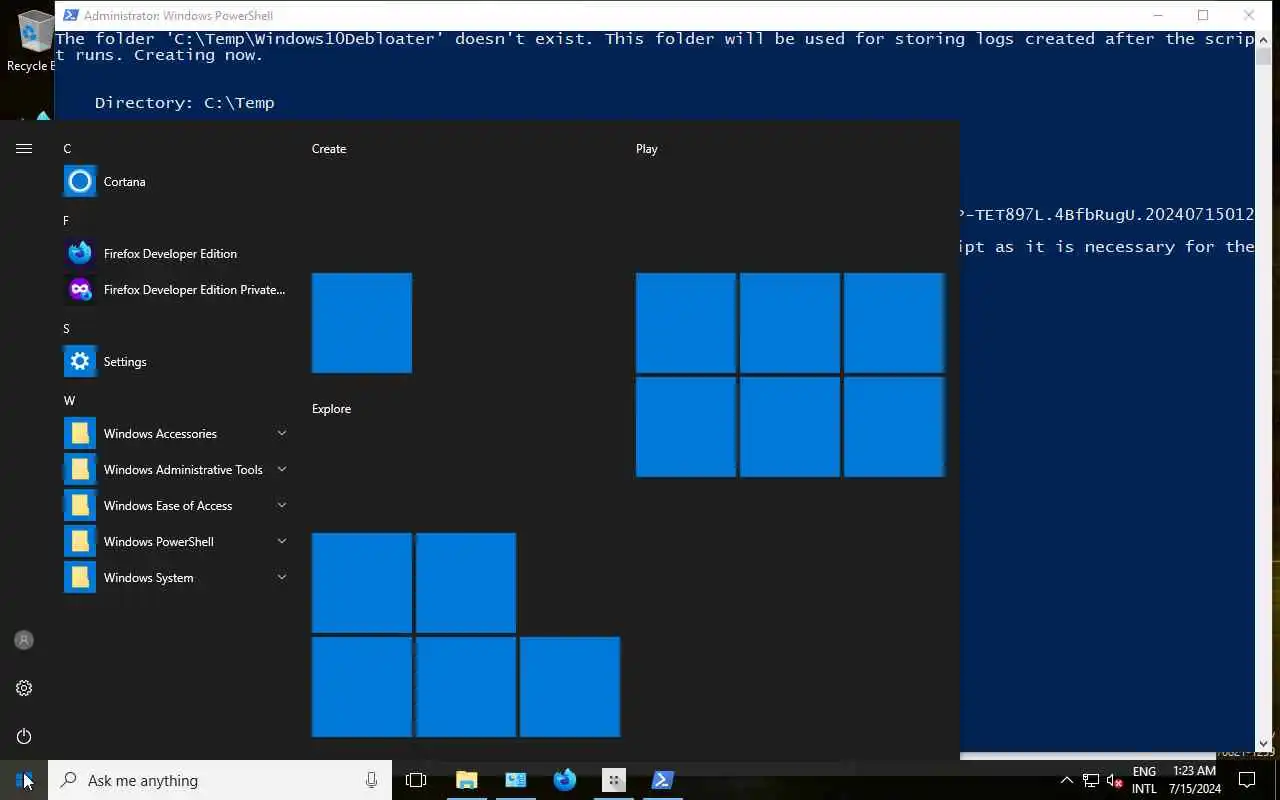Click the letter F group header
1280x800 pixels.
click(67, 220)
